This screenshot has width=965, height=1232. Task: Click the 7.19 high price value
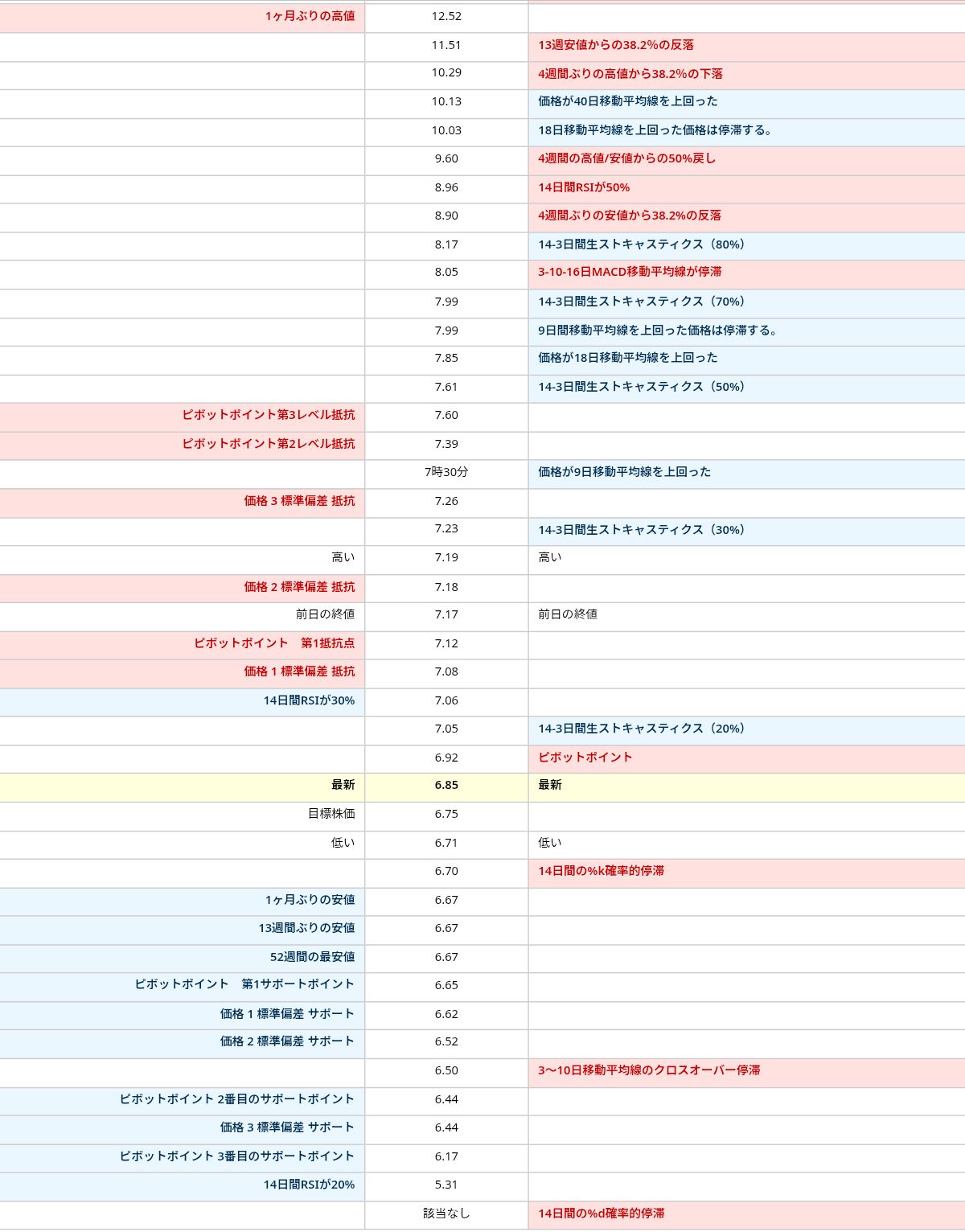[446, 557]
